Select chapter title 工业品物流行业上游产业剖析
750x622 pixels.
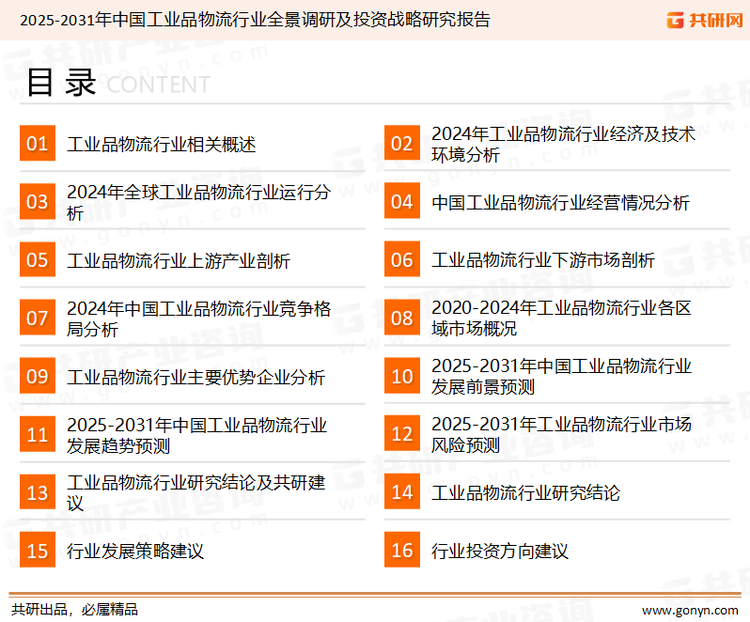click(x=178, y=261)
